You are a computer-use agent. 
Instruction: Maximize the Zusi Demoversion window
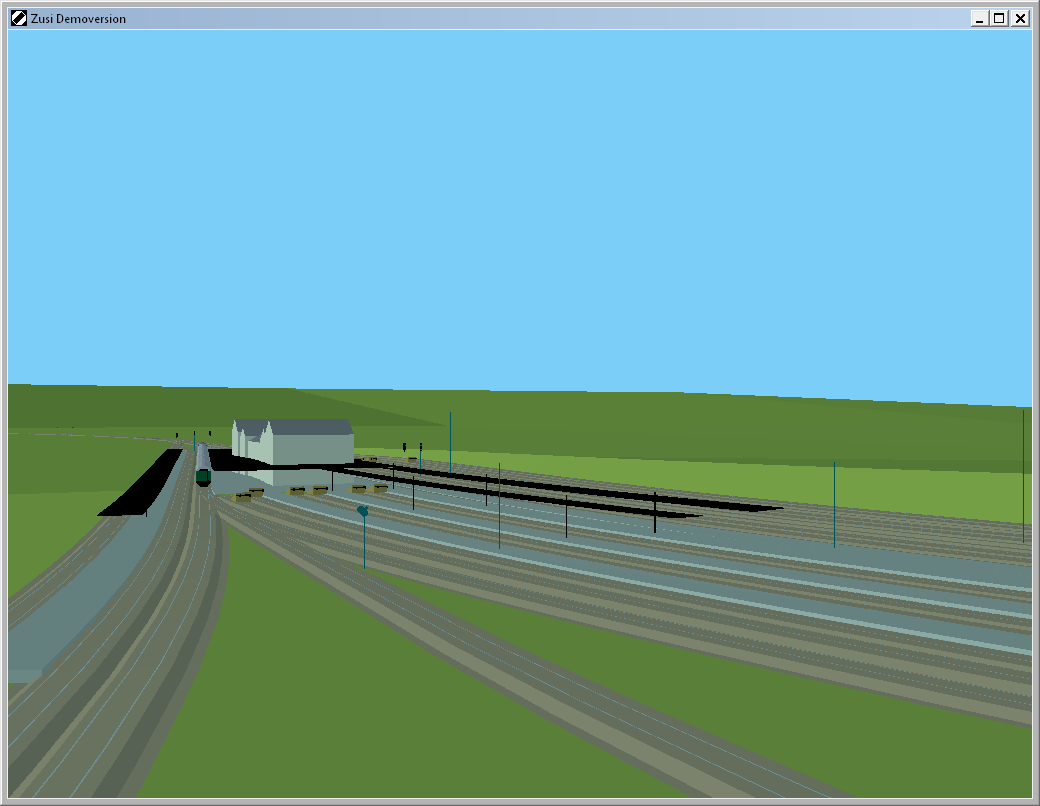tap(999, 19)
